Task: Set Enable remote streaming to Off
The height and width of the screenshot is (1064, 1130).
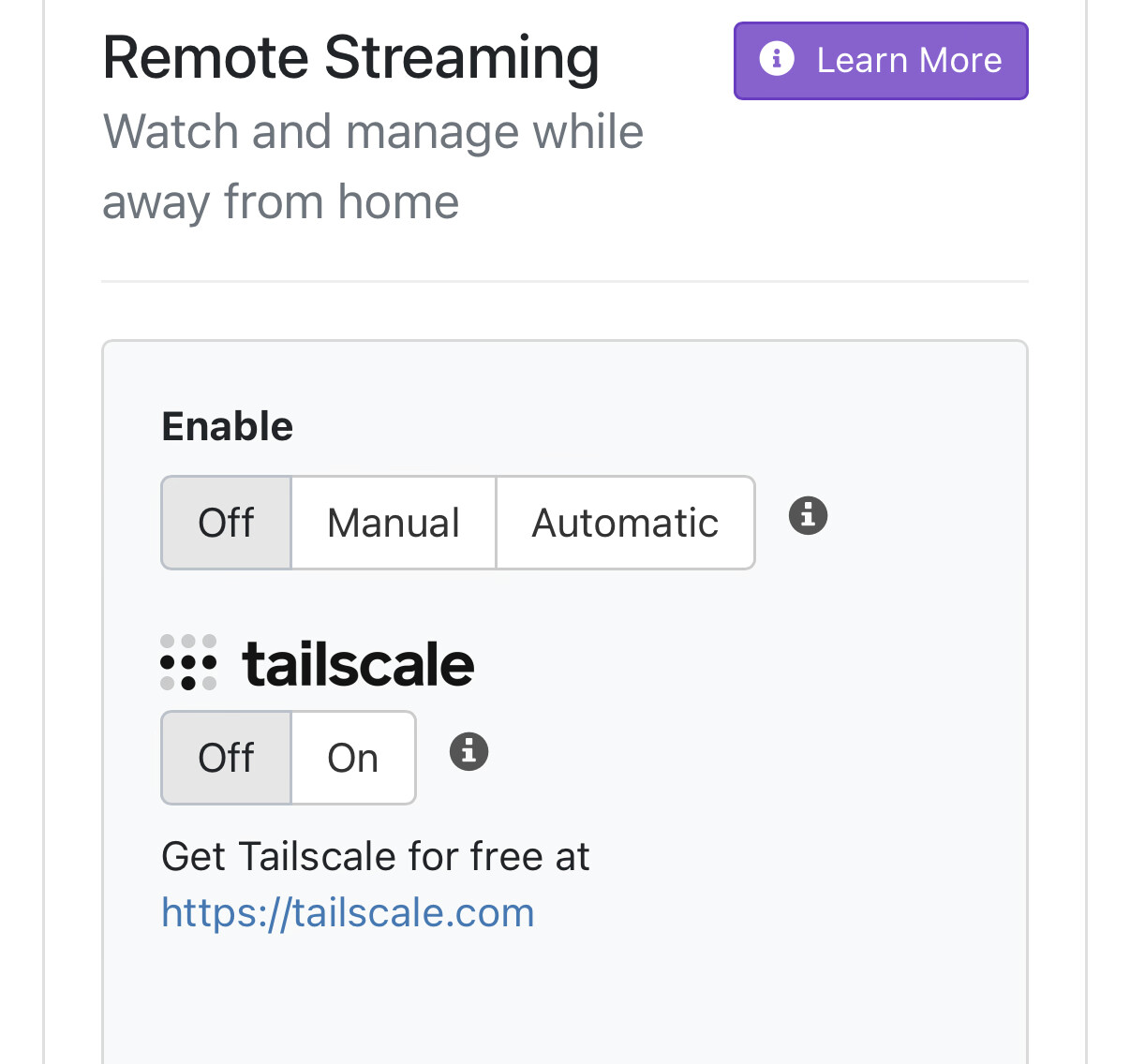Action: [x=227, y=523]
